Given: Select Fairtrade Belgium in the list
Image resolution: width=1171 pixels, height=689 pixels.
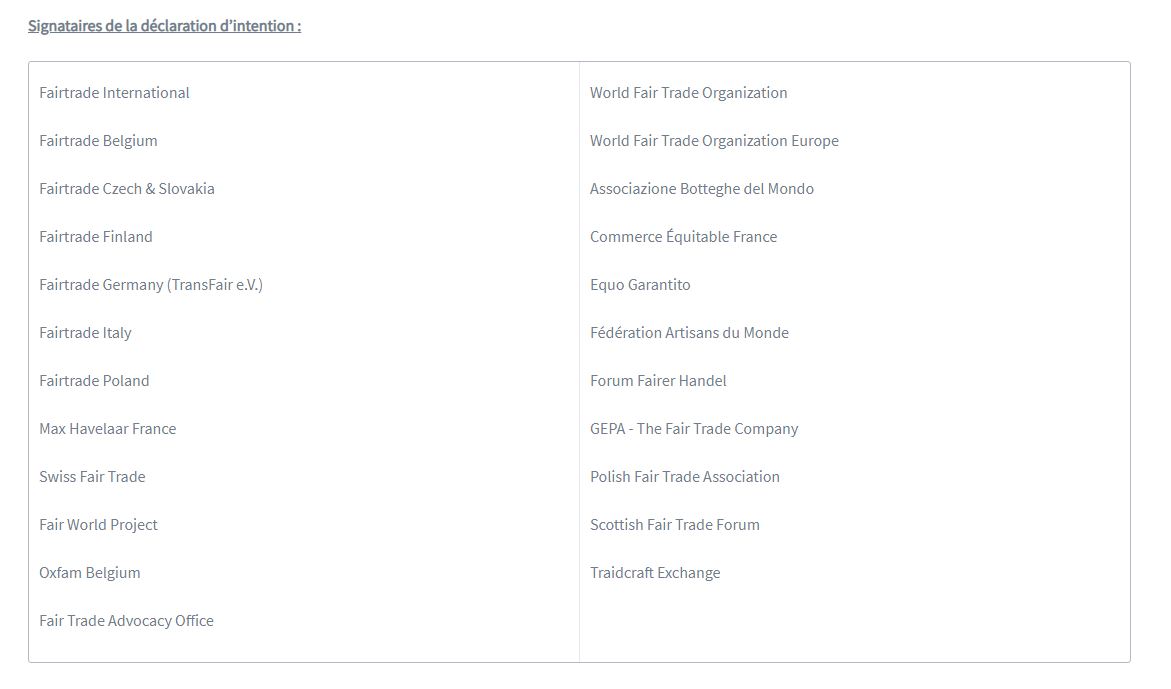Looking at the screenshot, I should 99,141.
